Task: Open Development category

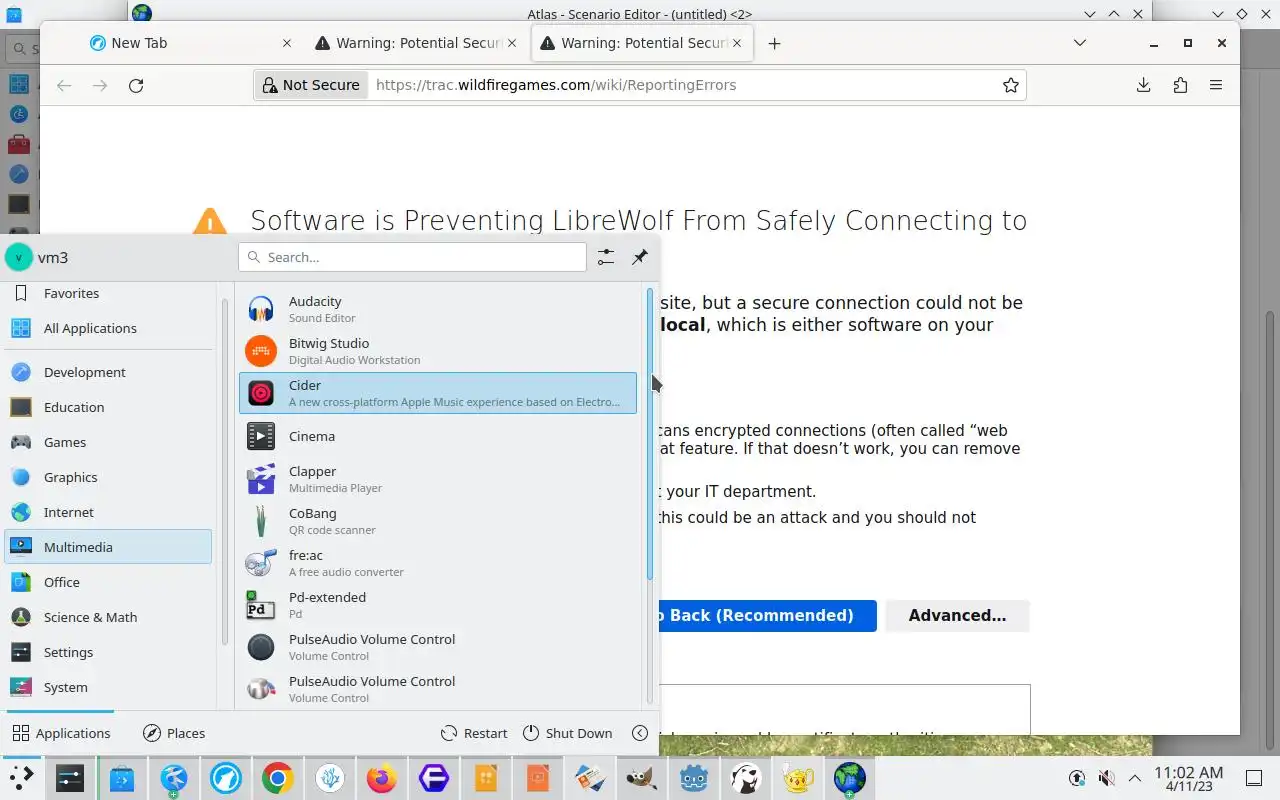Action: (x=108, y=372)
